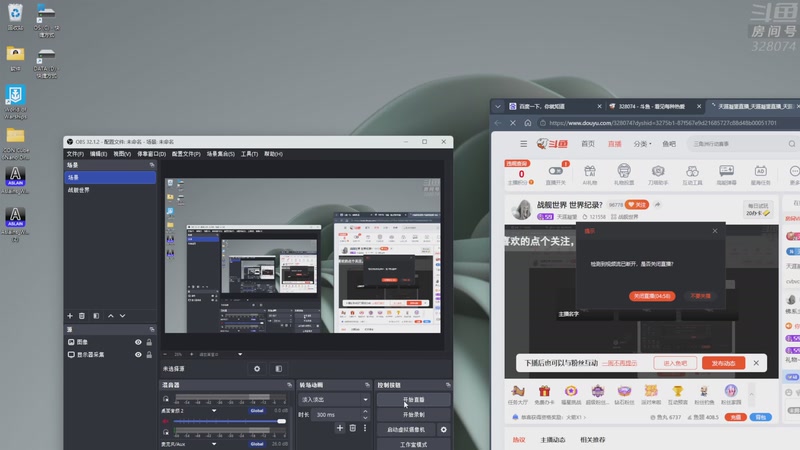Click the Douyu logo
The width and height of the screenshot is (800, 450).
[552, 144]
